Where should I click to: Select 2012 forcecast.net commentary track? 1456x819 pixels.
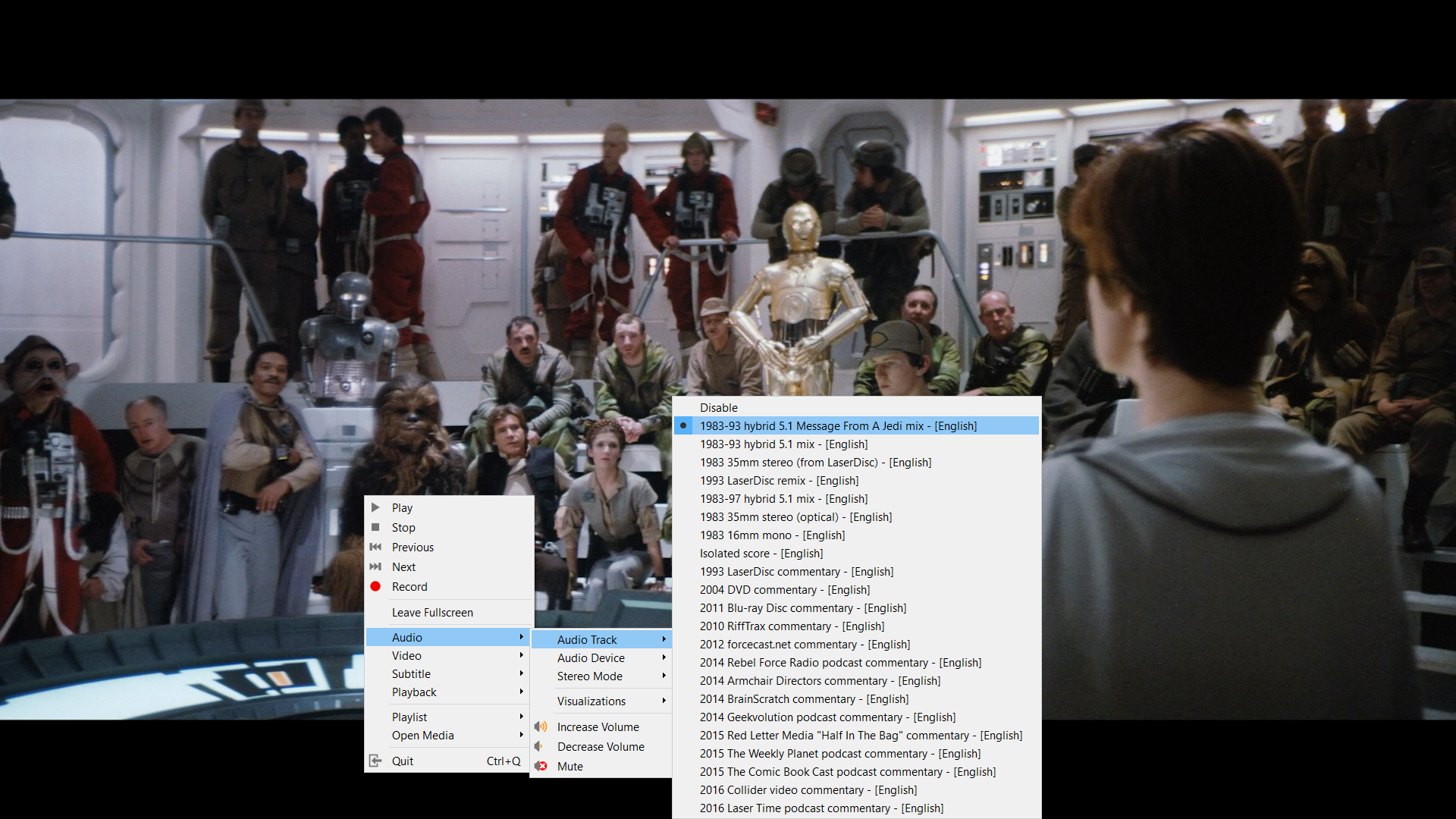pyautogui.click(x=856, y=644)
